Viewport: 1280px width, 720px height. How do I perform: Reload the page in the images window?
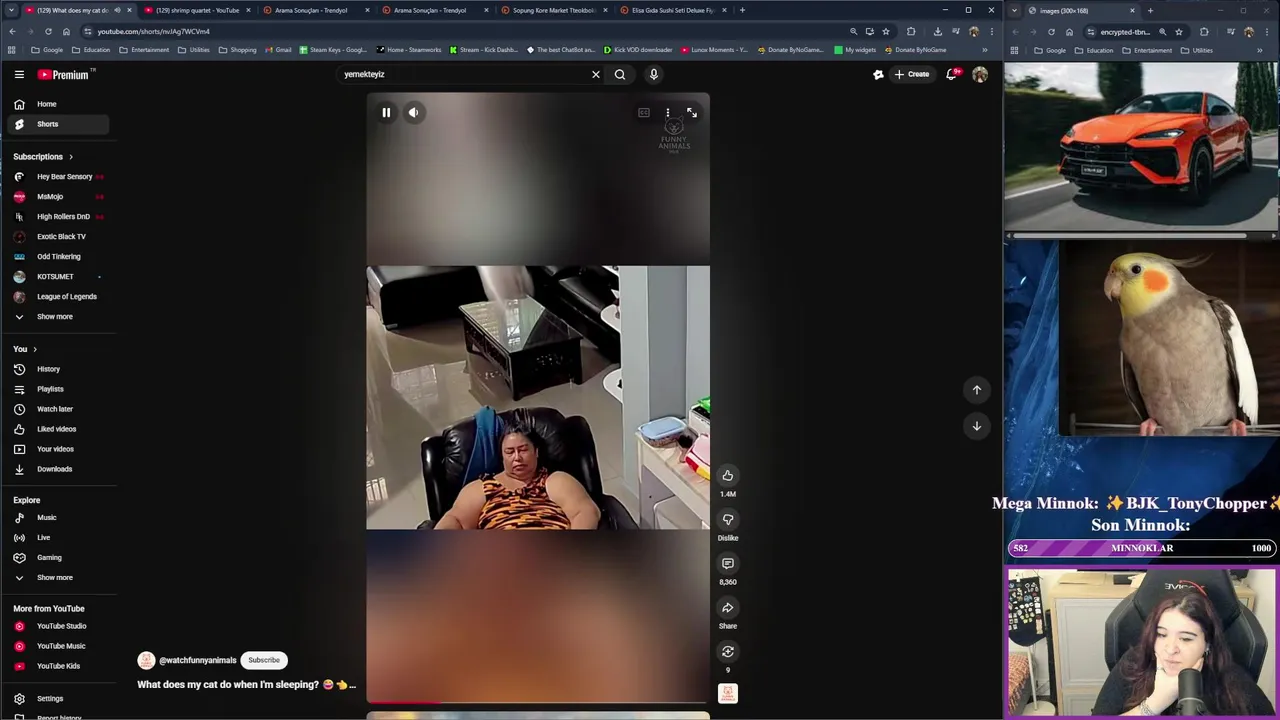pos(1051,31)
